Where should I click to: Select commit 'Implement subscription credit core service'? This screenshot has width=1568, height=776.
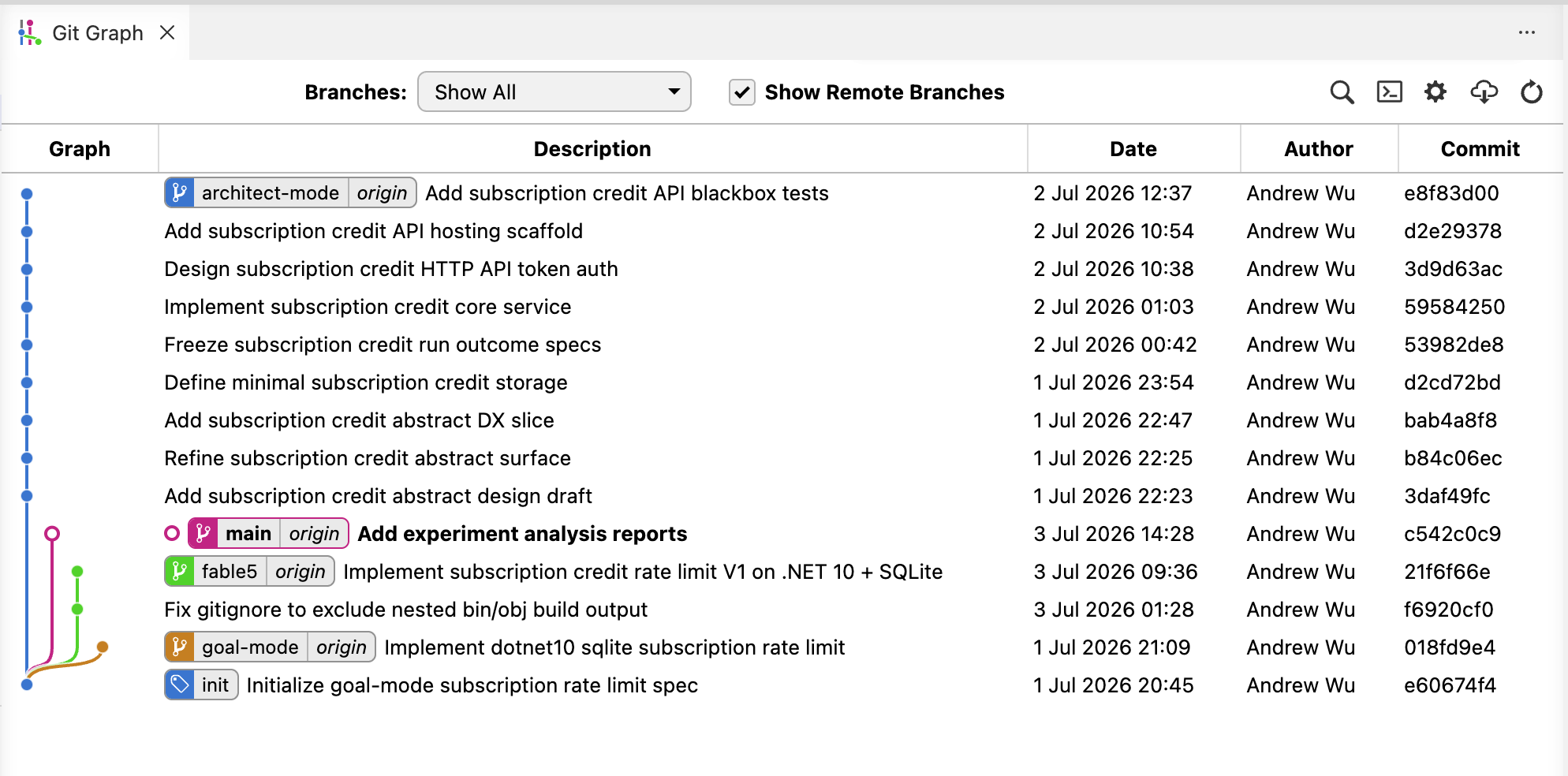pyautogui.click(x=368, y=307)
